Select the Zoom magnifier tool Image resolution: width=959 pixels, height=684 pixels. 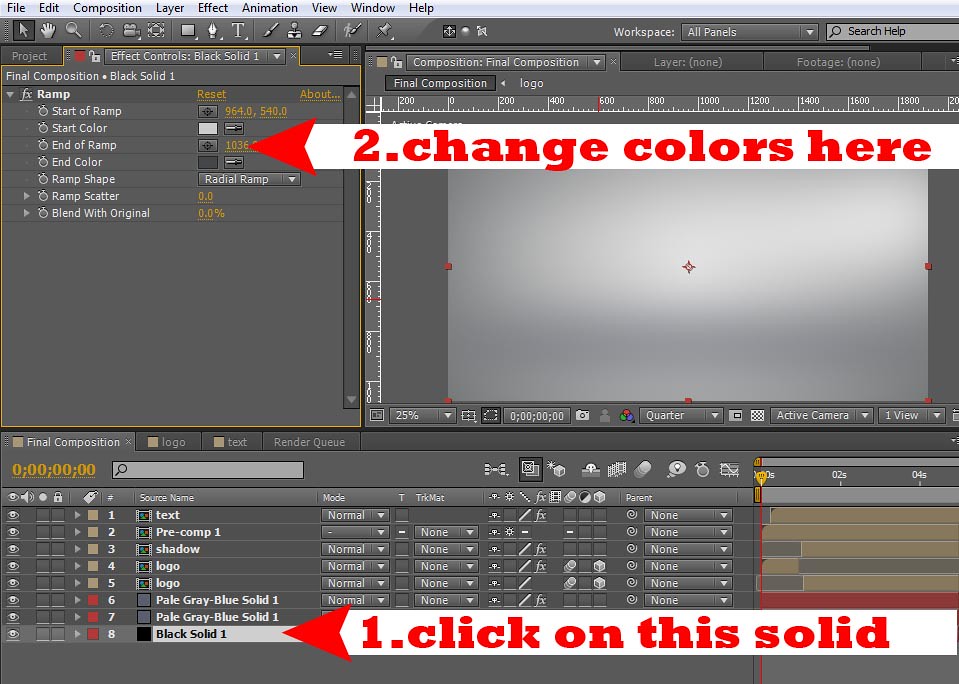(x=73, y=31)
